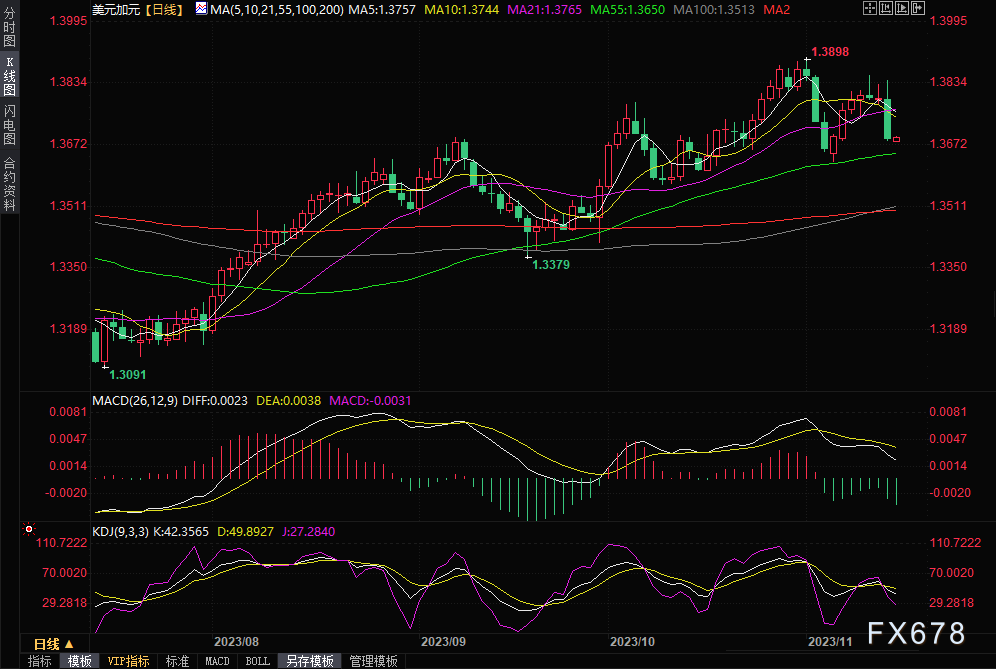Image resolution: width=996 pixels, height=669 pixels.
Task: Select the 指标 bottom tab
Action: 40,661
